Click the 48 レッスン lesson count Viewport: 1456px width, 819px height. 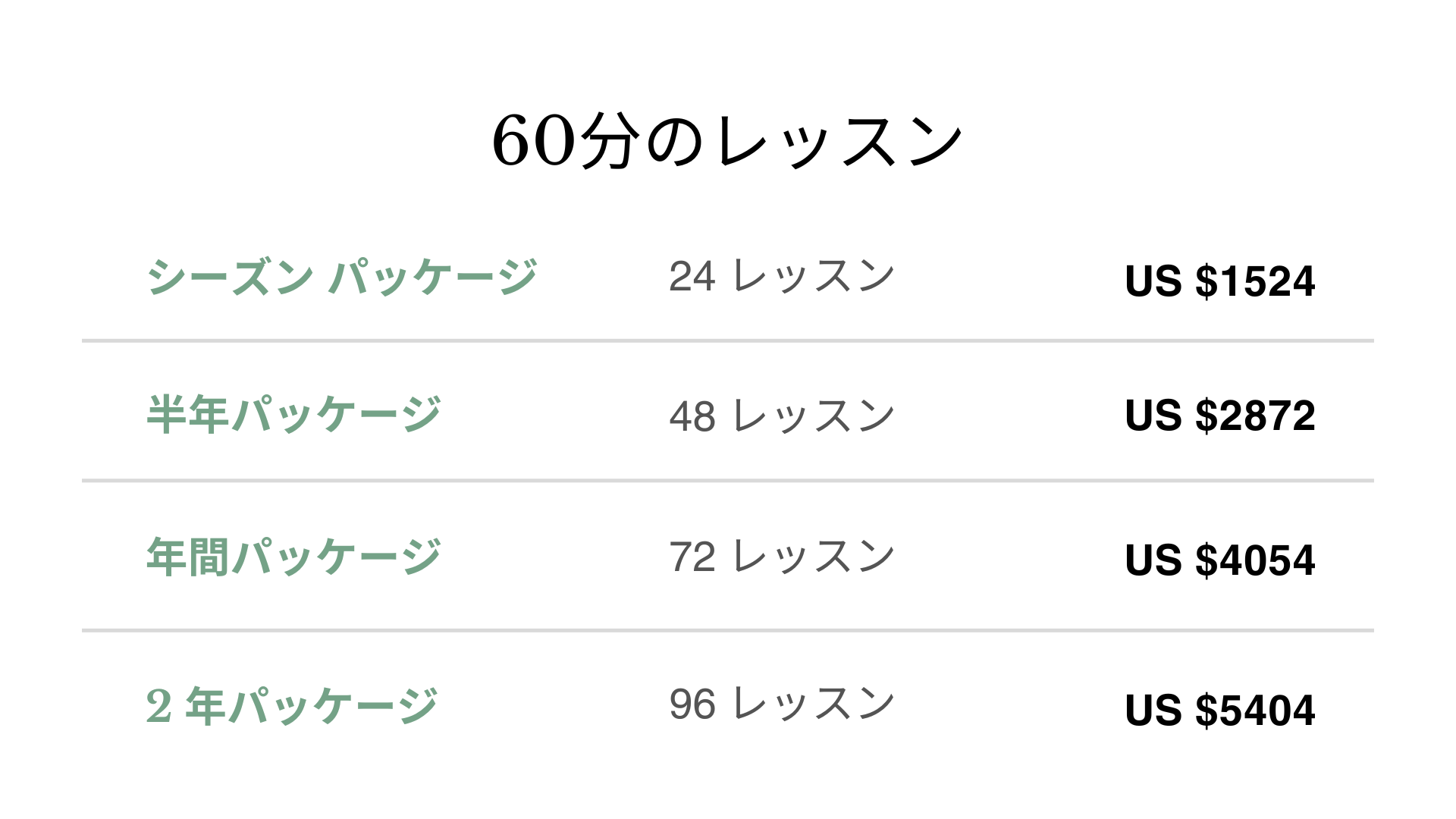(782, 416)
